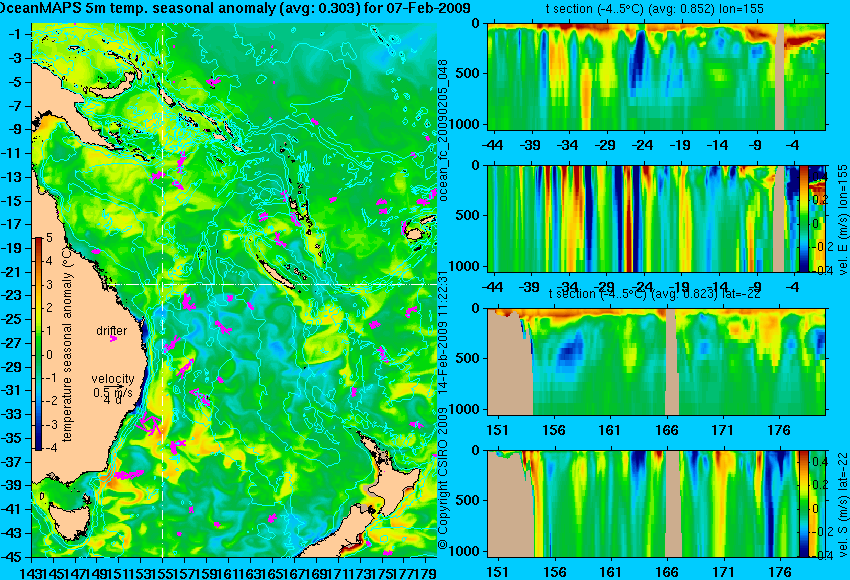Image resolution: width=850 pixels, height=580 pixels.
Task: Click latitude tick '-1' on main map axis
Action: 16,34
